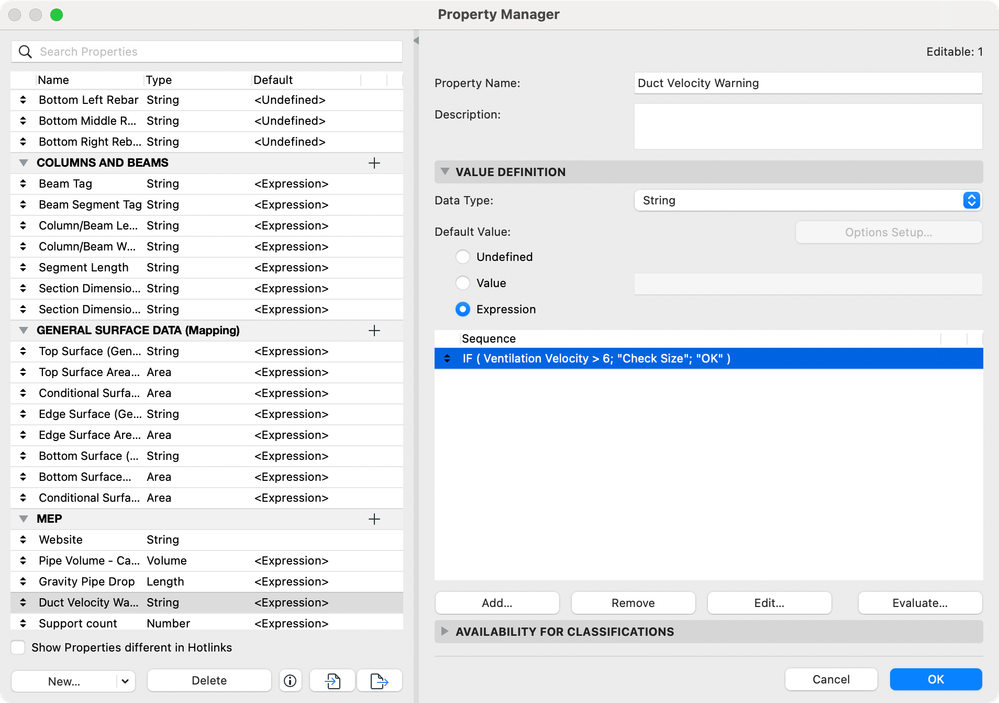Grab reorder handle of Beam Tag row
Screen dimensions: 999x703
click(x=23, y=184)
